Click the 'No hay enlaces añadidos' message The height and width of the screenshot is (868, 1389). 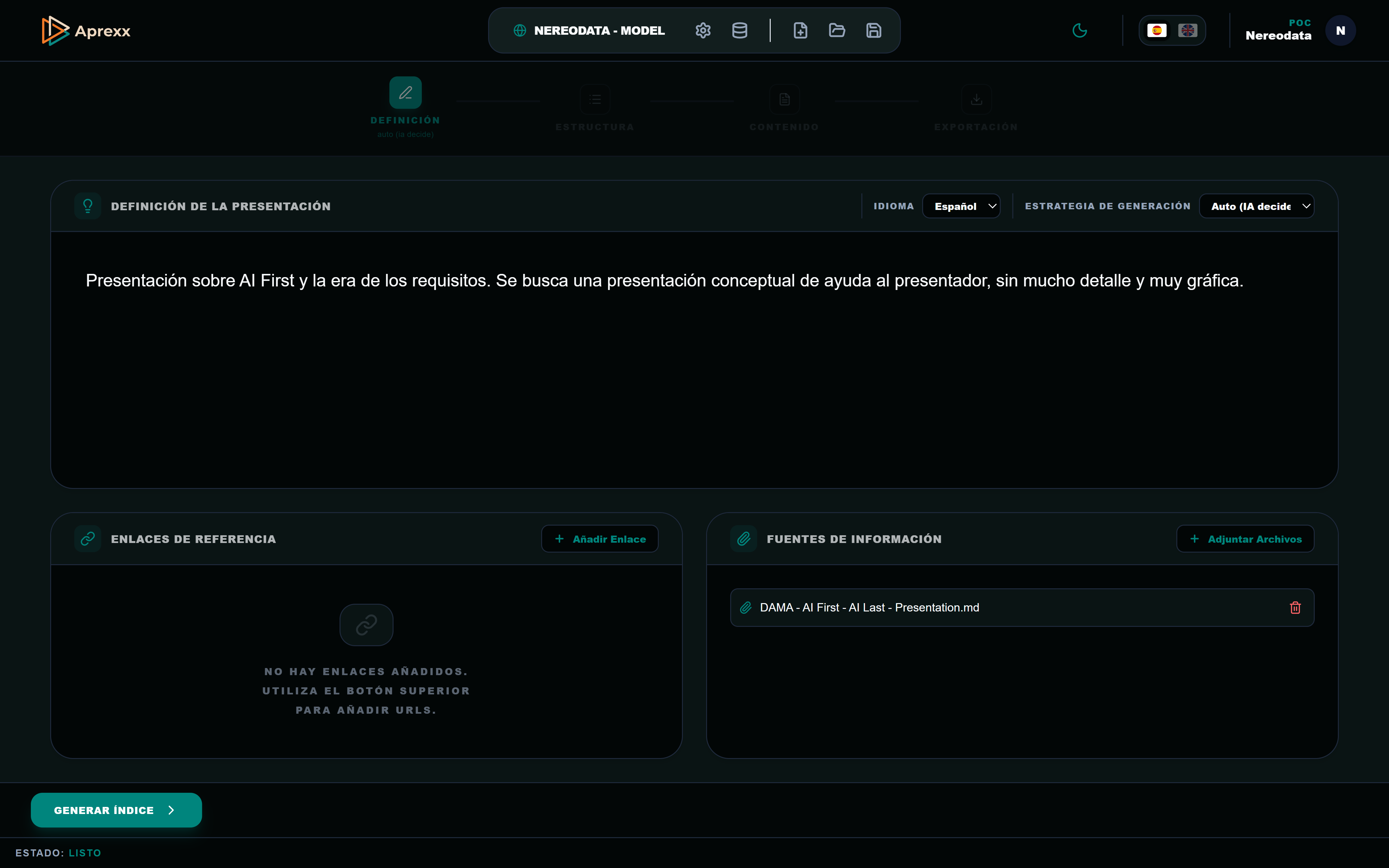tap(366, 691)
